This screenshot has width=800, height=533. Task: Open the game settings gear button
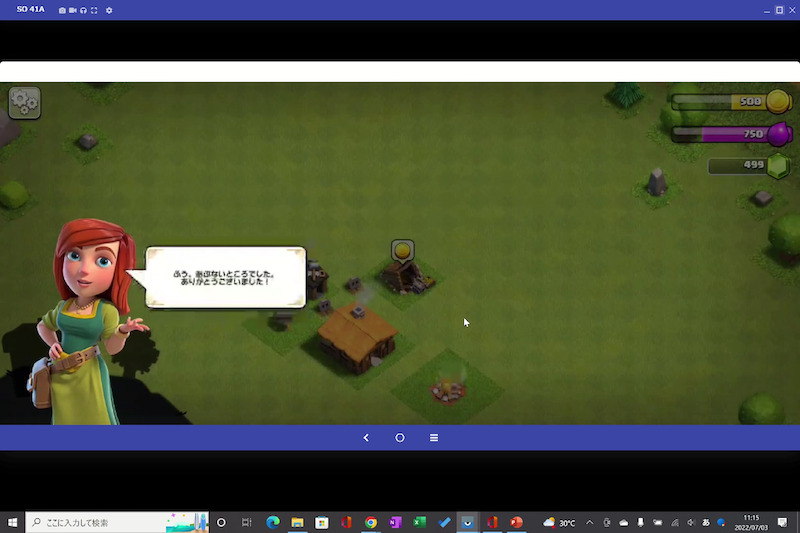coord(24,102)
